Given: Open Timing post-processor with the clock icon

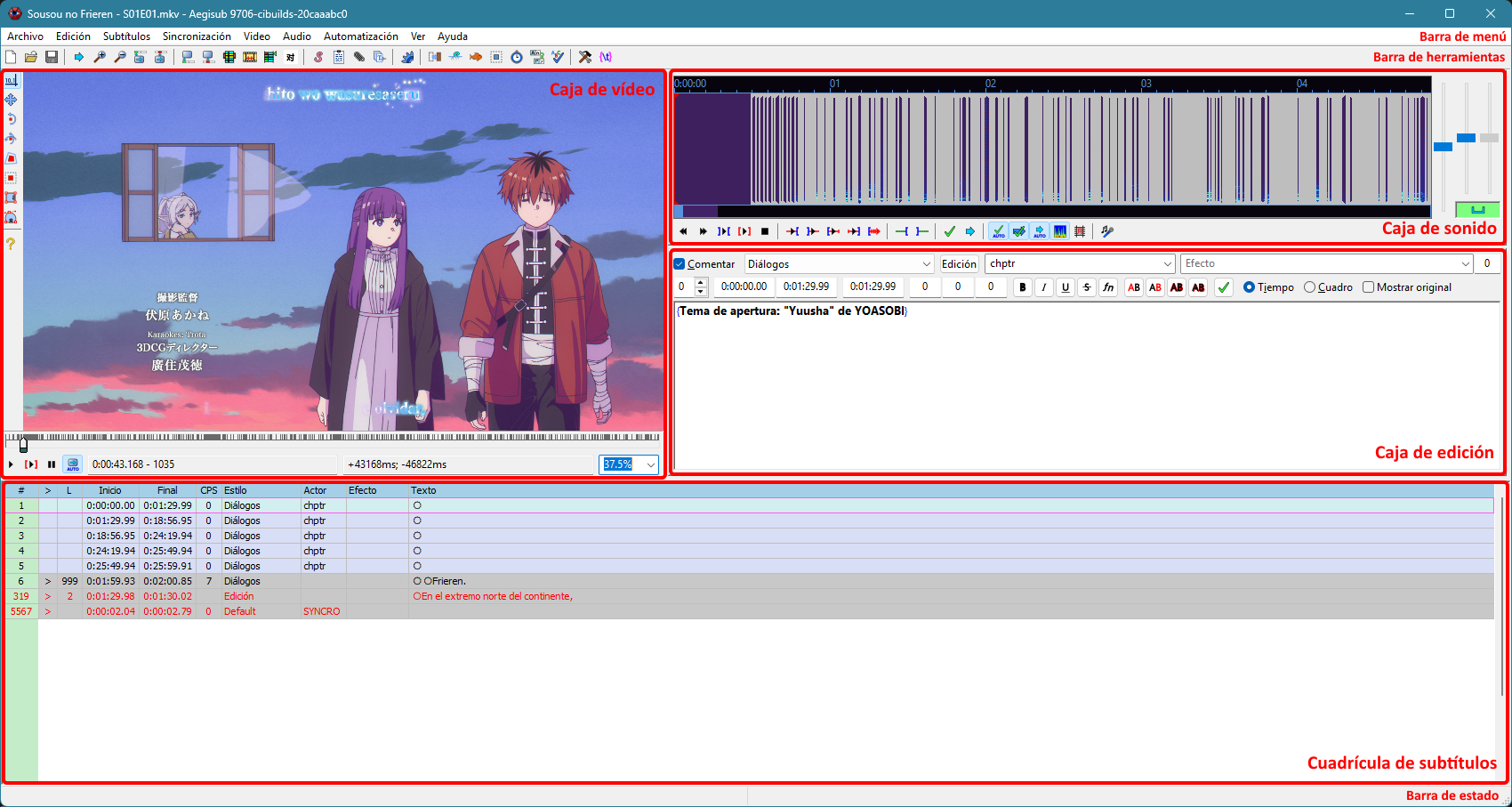Looking at the screenshot, I should (x=517, y=57).
